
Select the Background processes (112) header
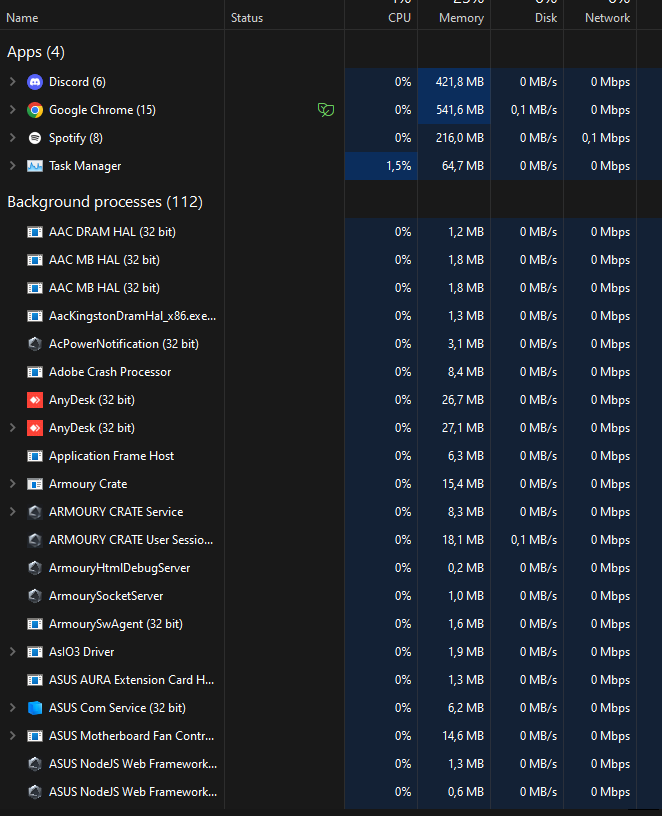click(105, 202)
